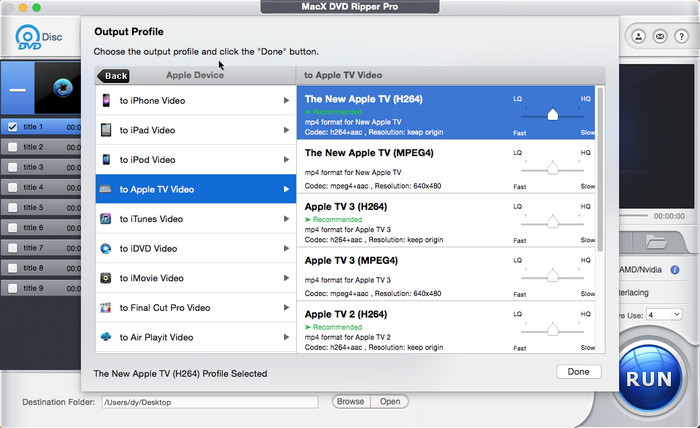Adjust Apple TV 2 (H264) quality slider

[553, 331]
